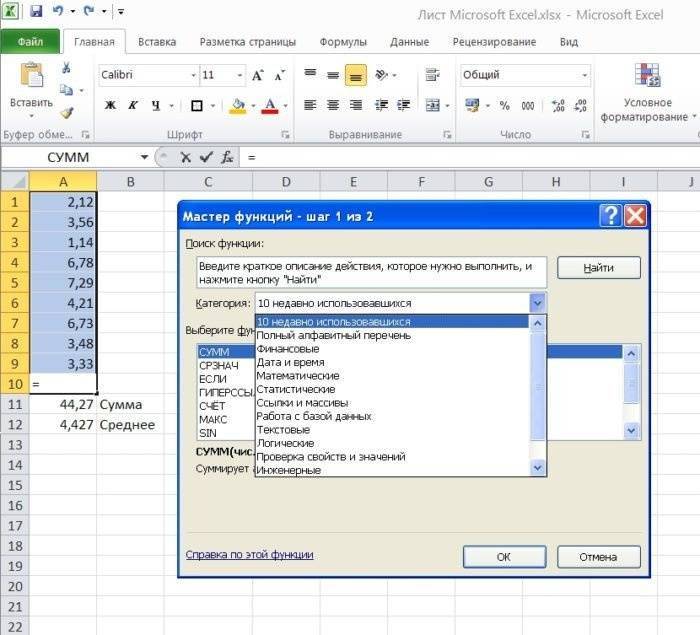Select the Format Painter brush icon
Viewport: 700px width, 635px height.
click(x=66, y=113)
